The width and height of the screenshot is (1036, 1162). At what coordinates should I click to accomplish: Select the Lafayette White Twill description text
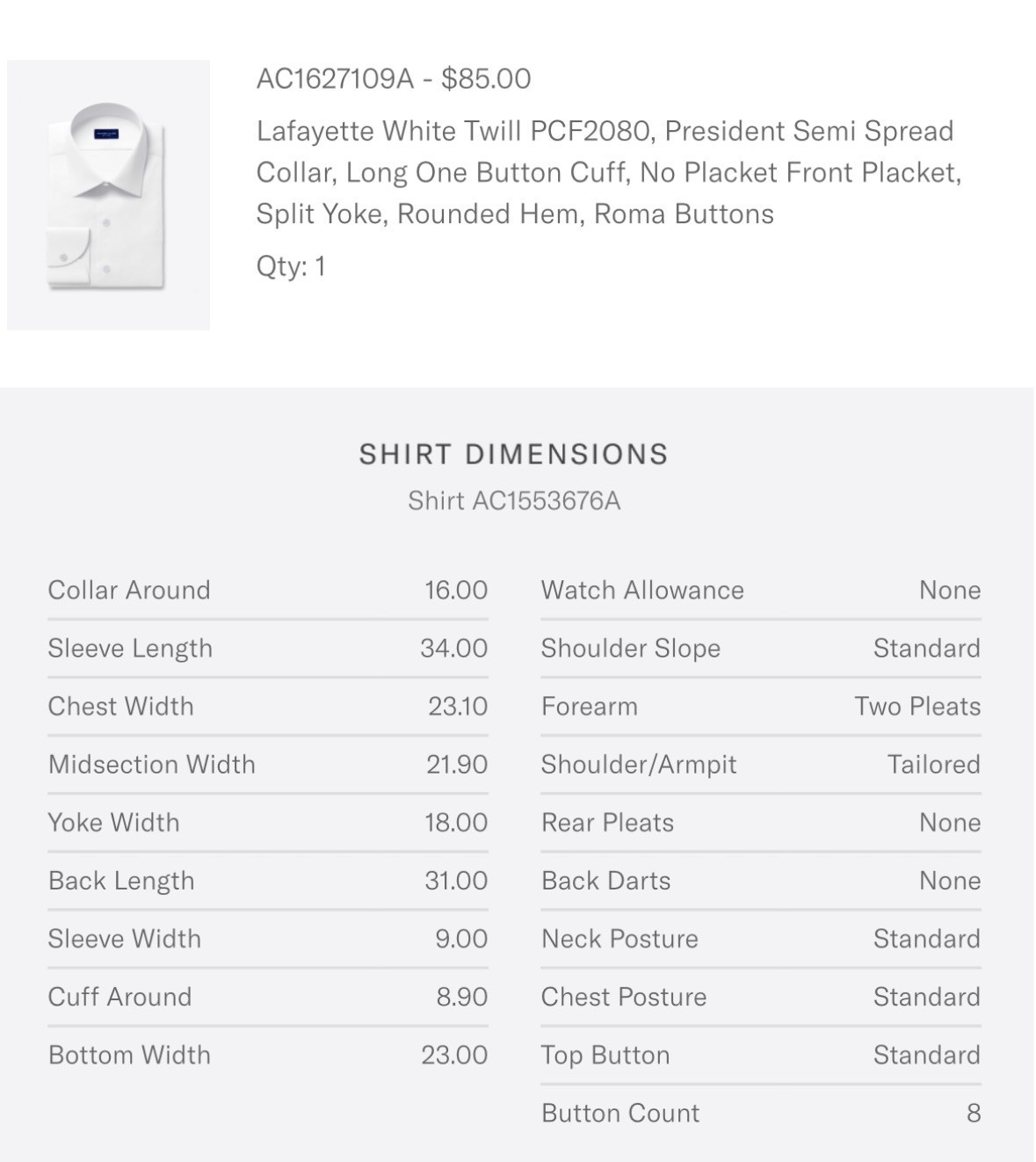point(609,172)
